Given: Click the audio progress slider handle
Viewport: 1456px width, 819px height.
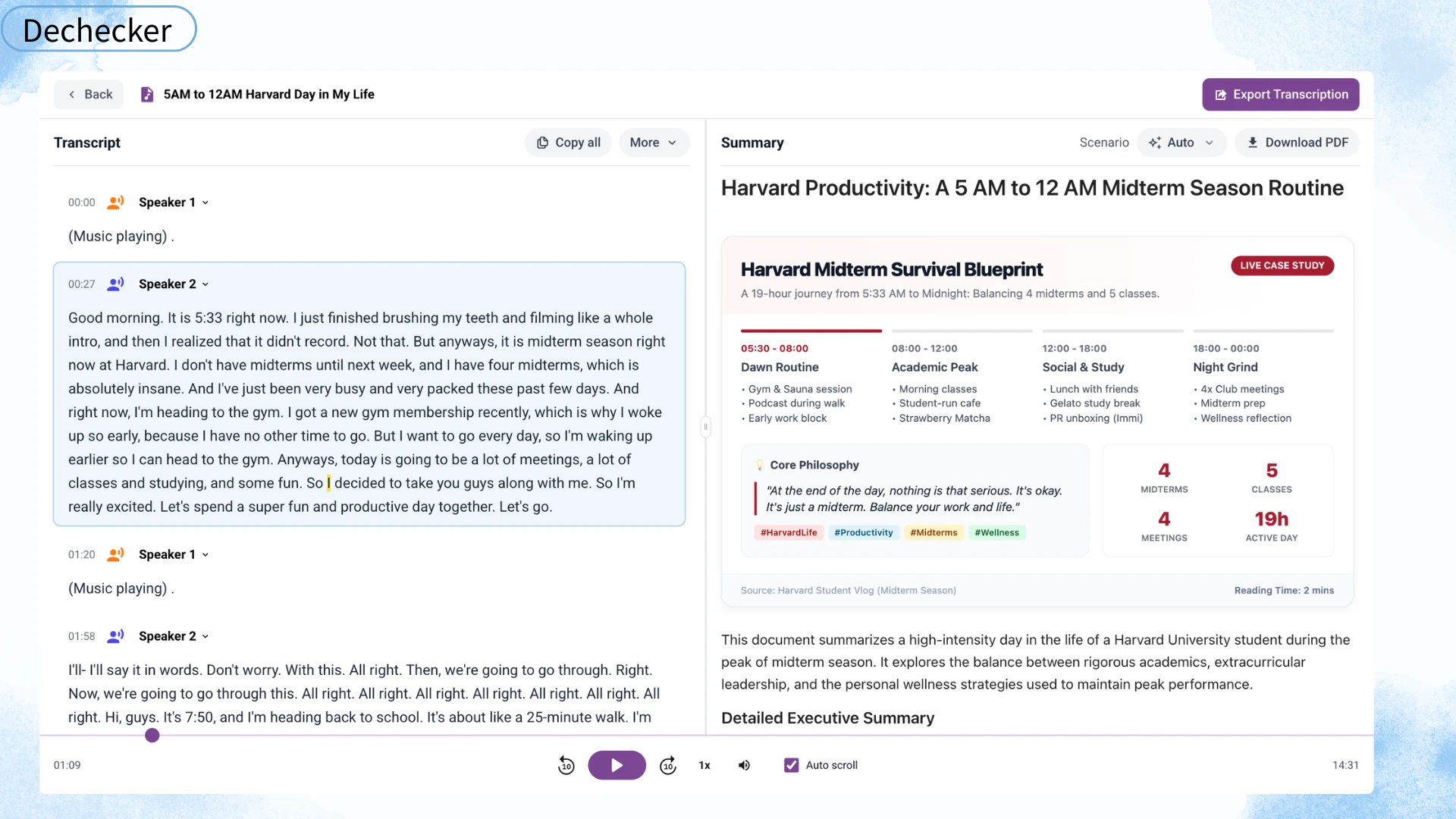Looking at the screenshot, I should (152, 735).
